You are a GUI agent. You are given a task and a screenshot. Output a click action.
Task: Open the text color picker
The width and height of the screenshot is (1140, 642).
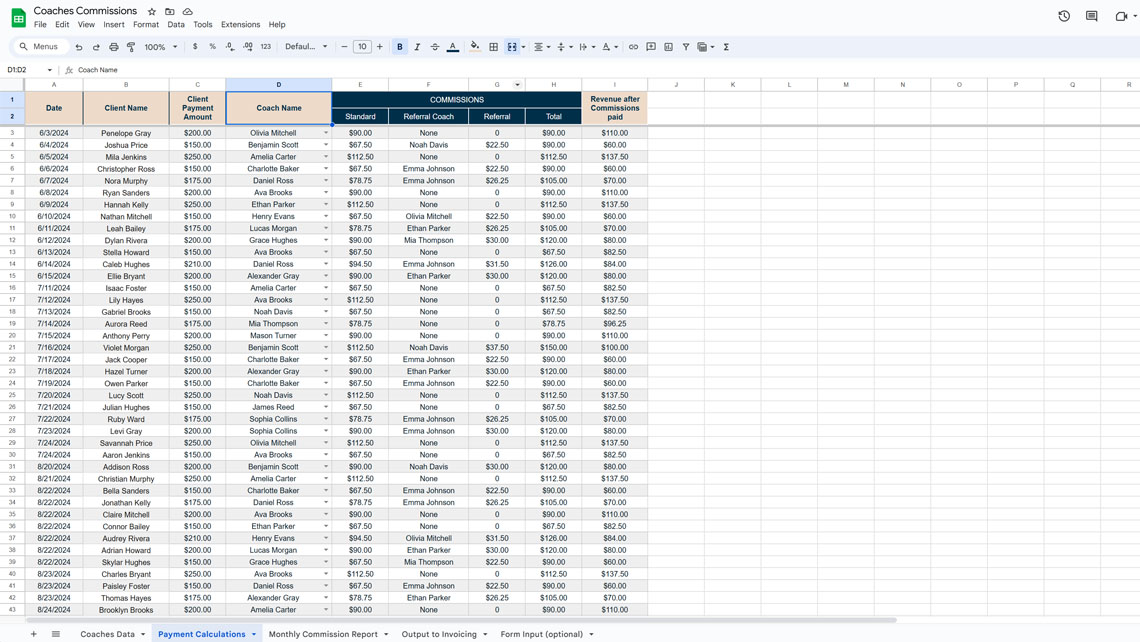(x=452, y=47)
